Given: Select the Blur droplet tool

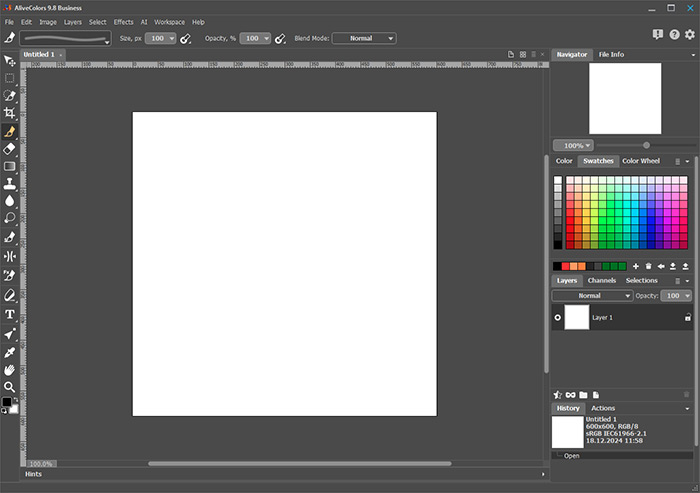Looking at the screenshot, I should tap(9, 201).
